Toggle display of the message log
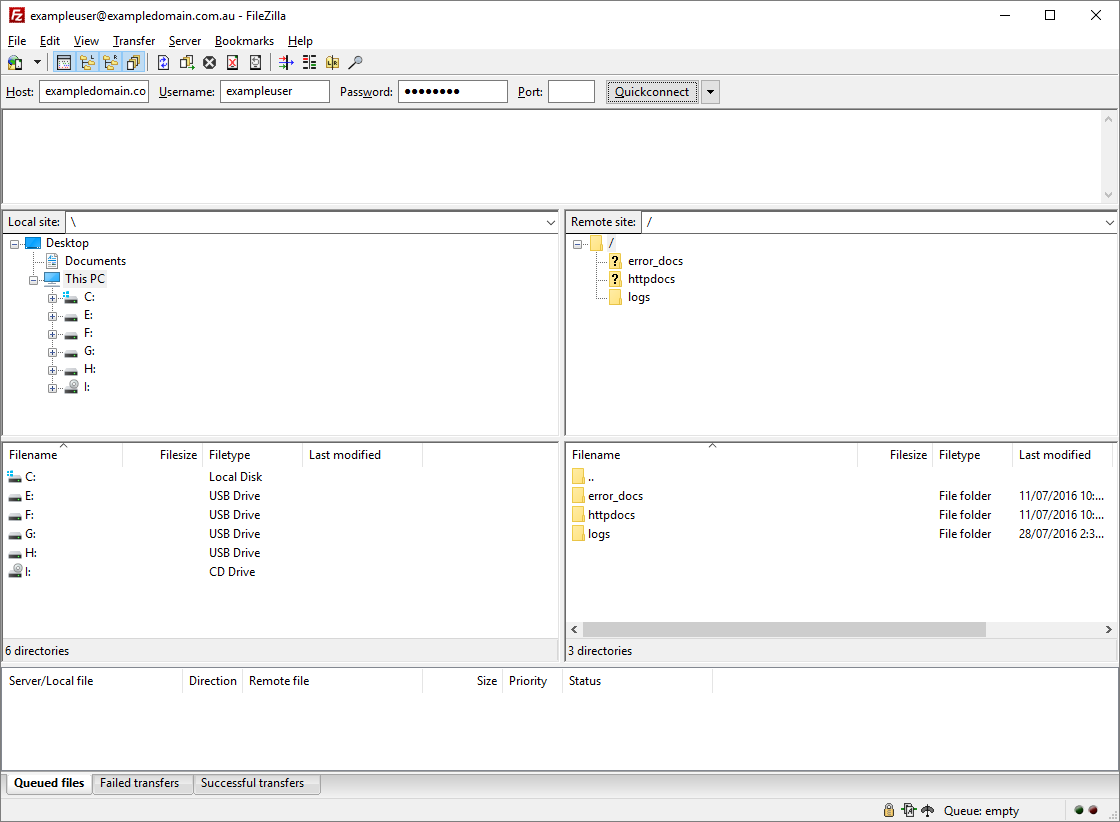 [64, 62]
